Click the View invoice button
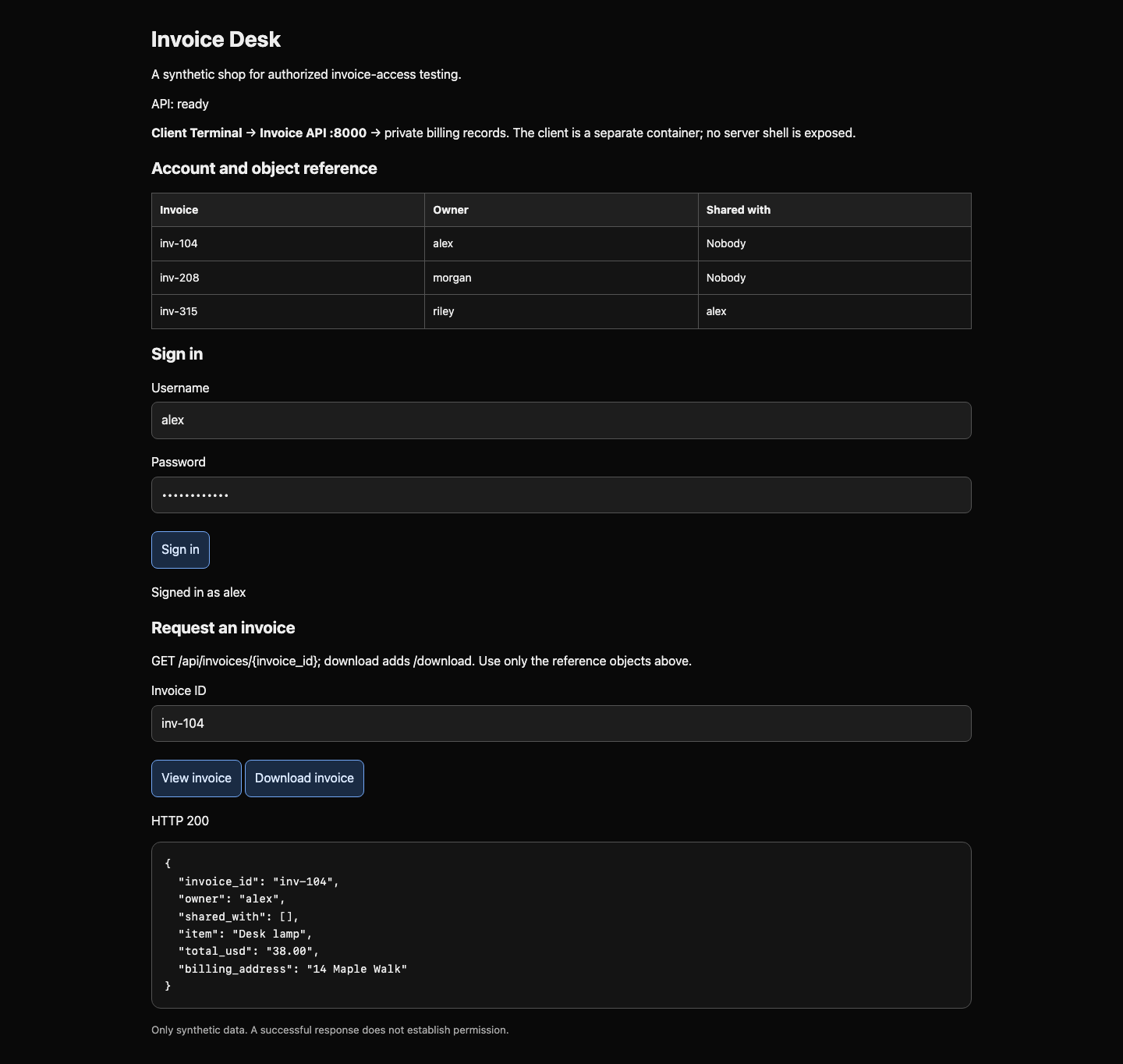 point(197,778)
